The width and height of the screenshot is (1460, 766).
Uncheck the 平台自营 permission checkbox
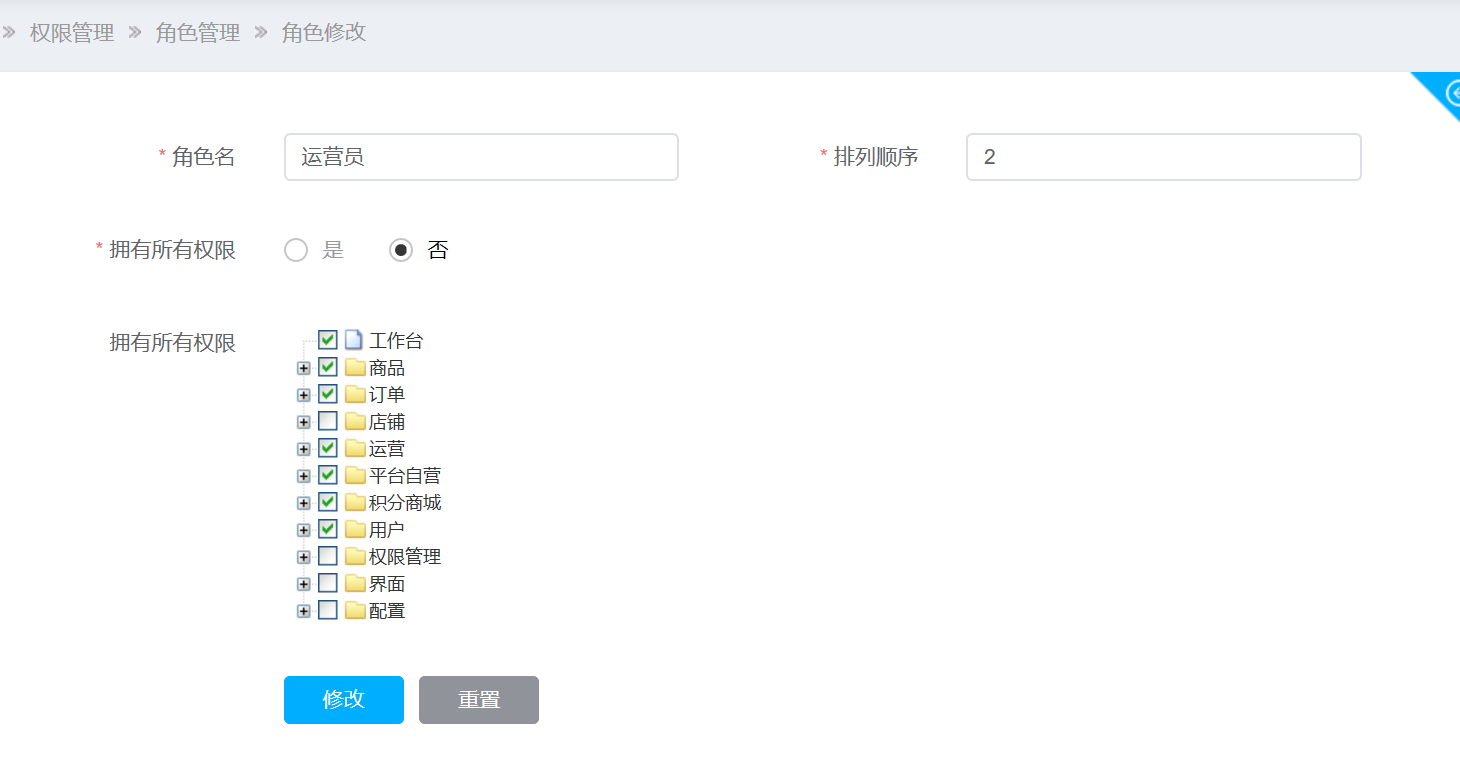(x=328, y=475)
